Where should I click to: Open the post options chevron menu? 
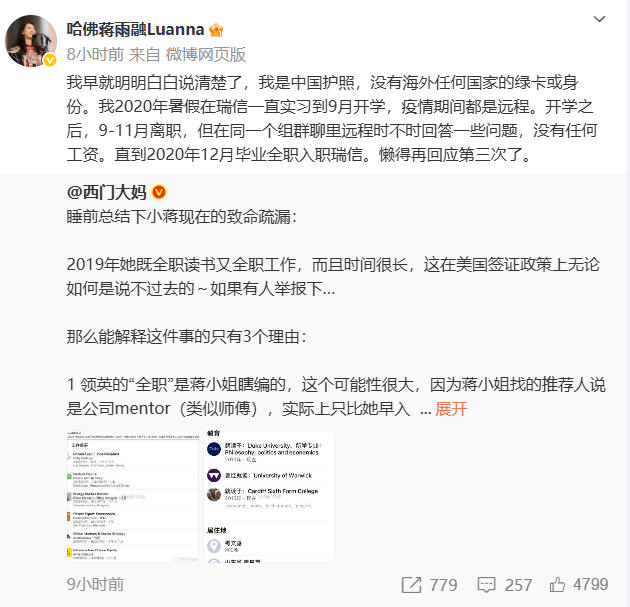pyautogui.click(x=599, y=19)
